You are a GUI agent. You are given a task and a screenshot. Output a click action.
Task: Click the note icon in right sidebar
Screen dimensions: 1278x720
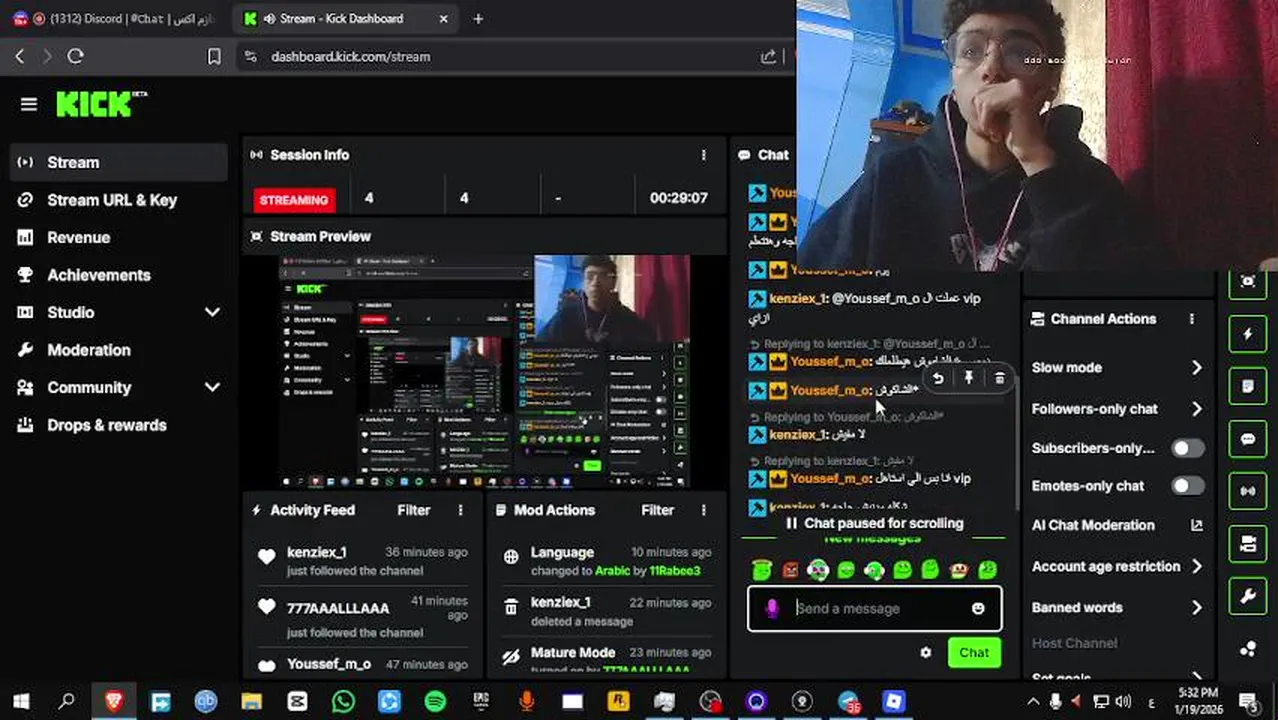(1247, 386)
